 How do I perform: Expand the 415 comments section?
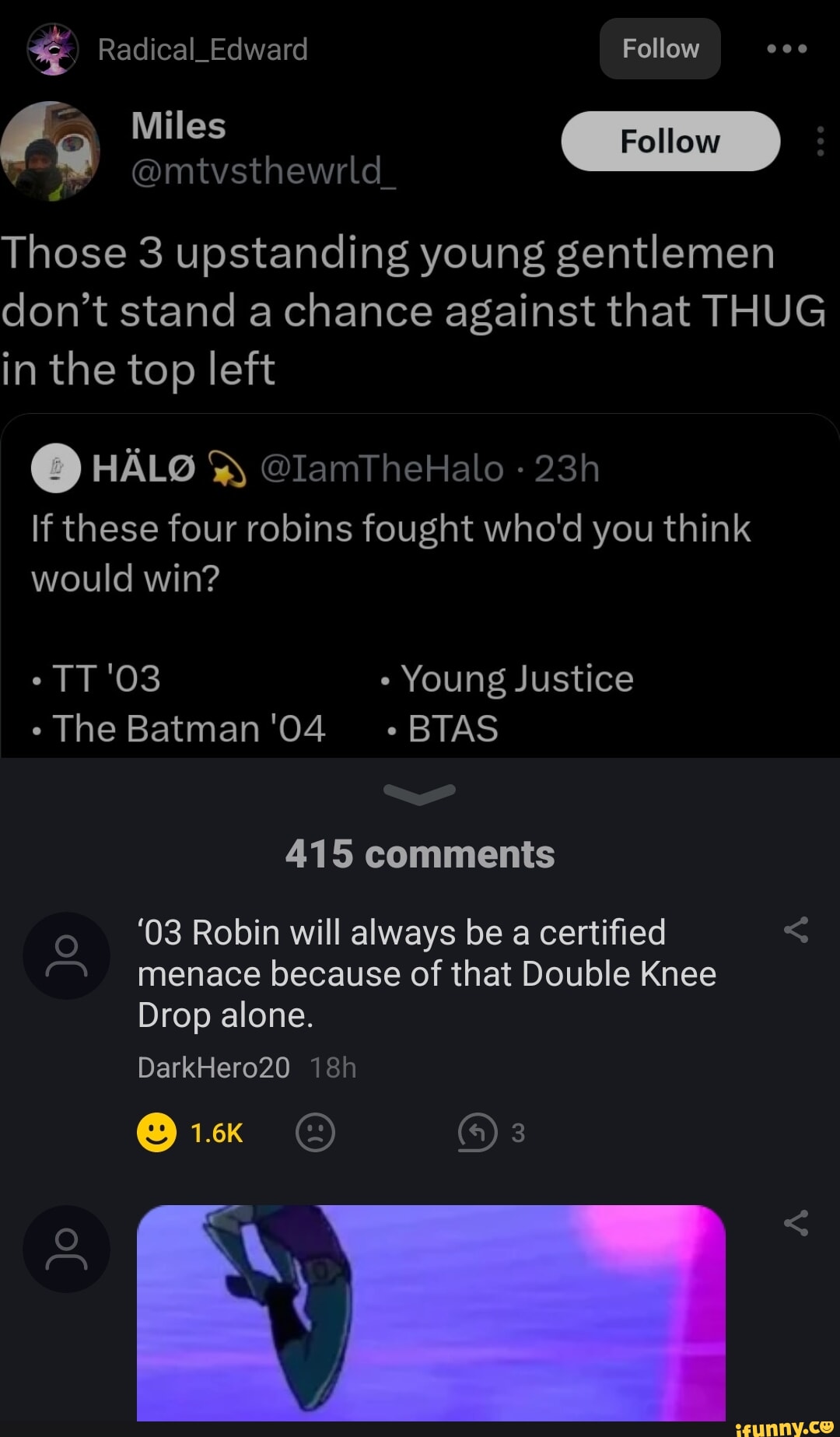[x=420, y=853]
